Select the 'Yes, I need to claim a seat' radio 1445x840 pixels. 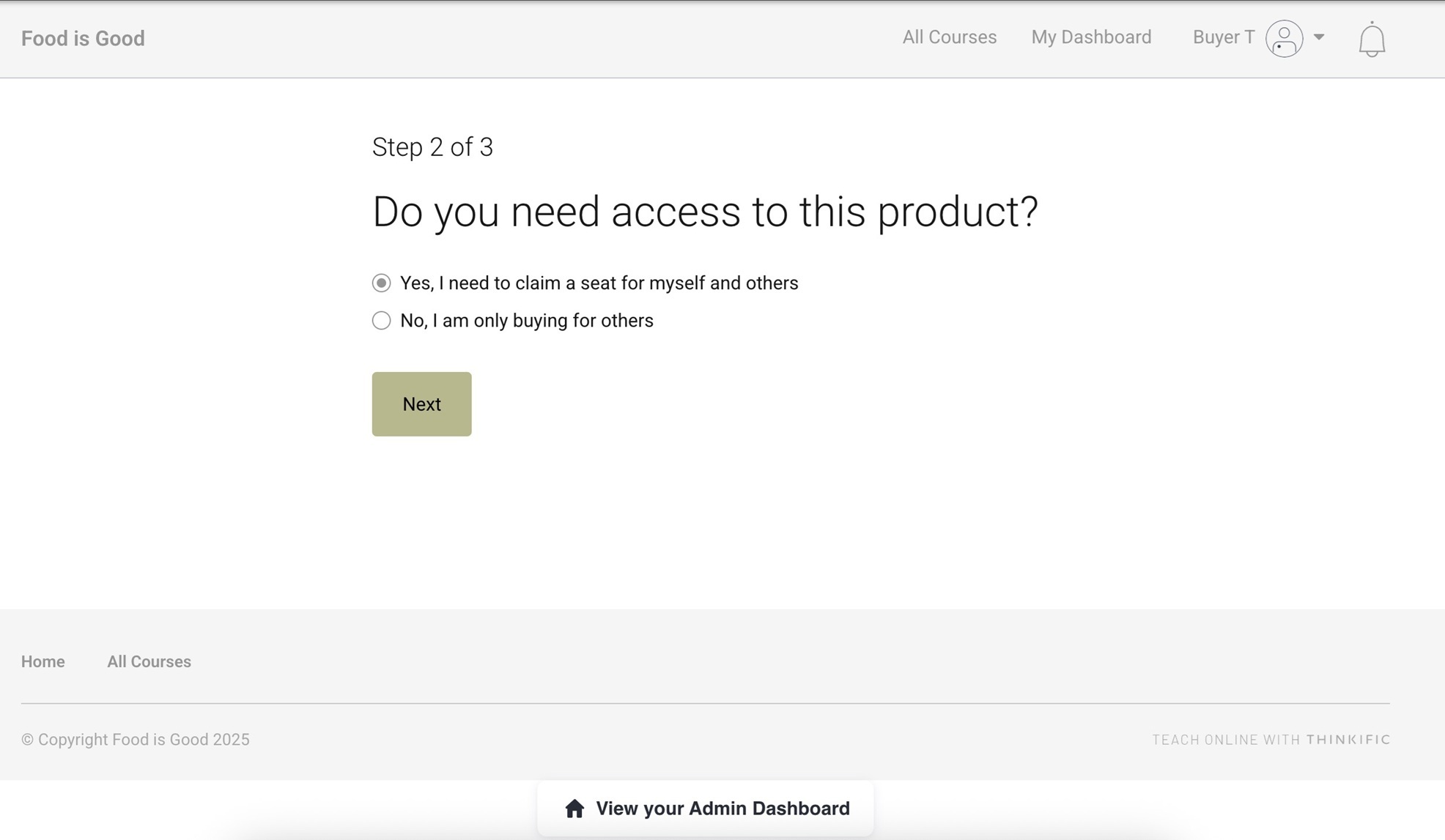pyautogui.click(x=381, y=283)
